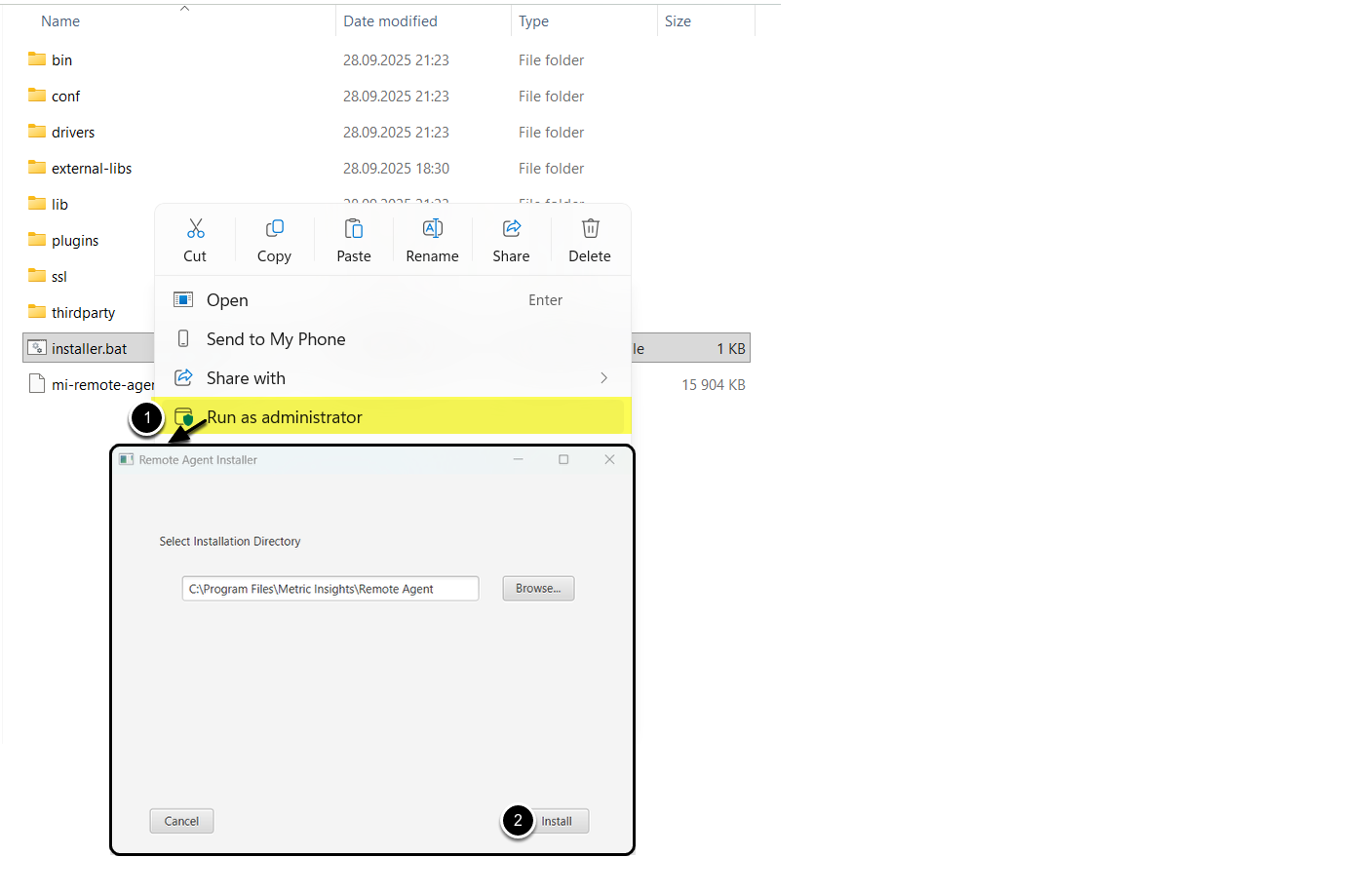Click the Delete trash icon

(591, 228)
